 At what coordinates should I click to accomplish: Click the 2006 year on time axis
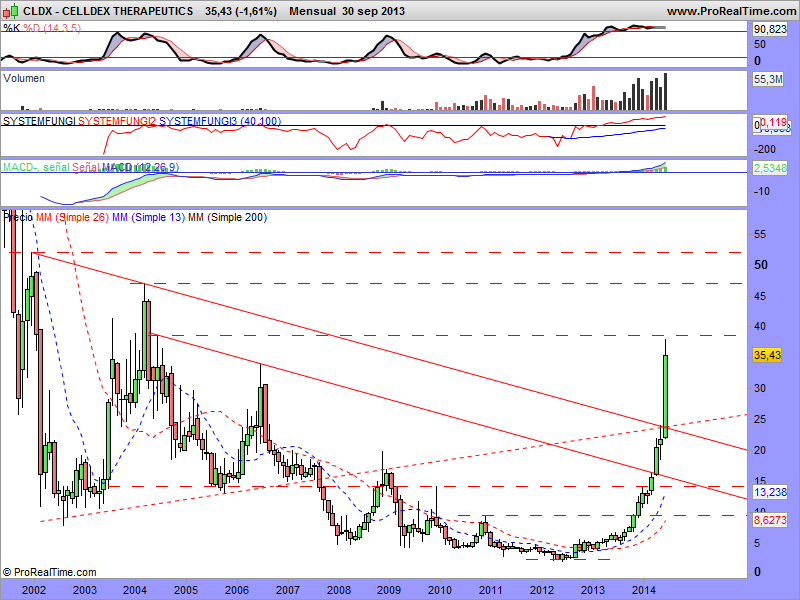(237, 590)
